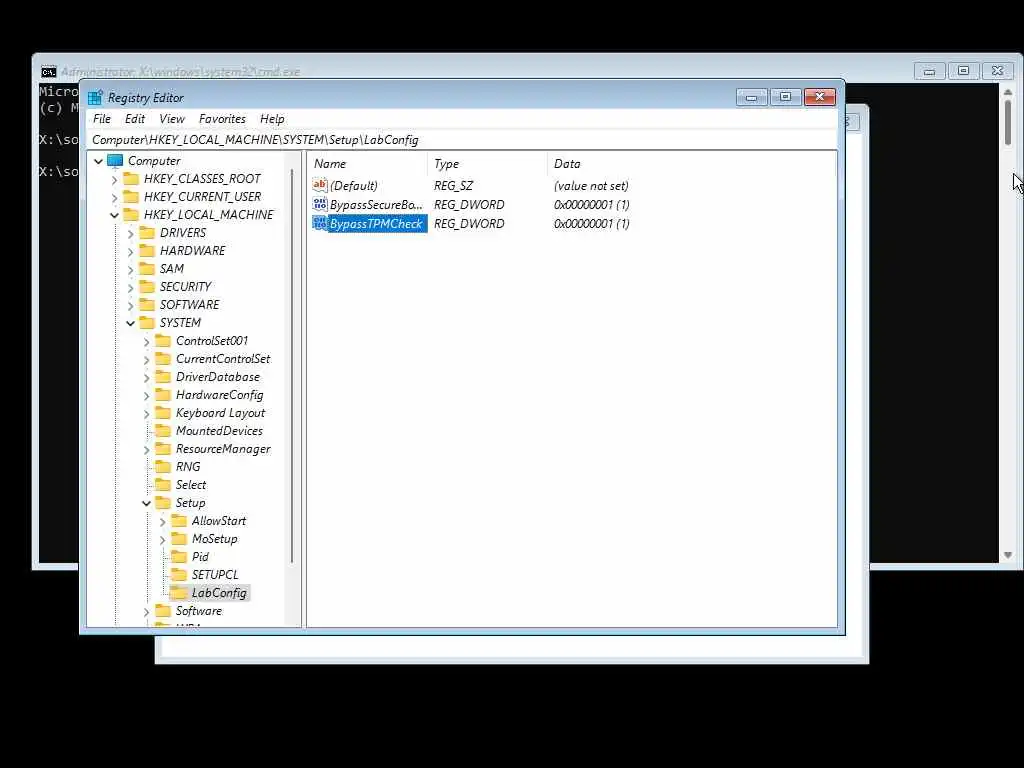Click the (Default) value name

tap(353, 185)
